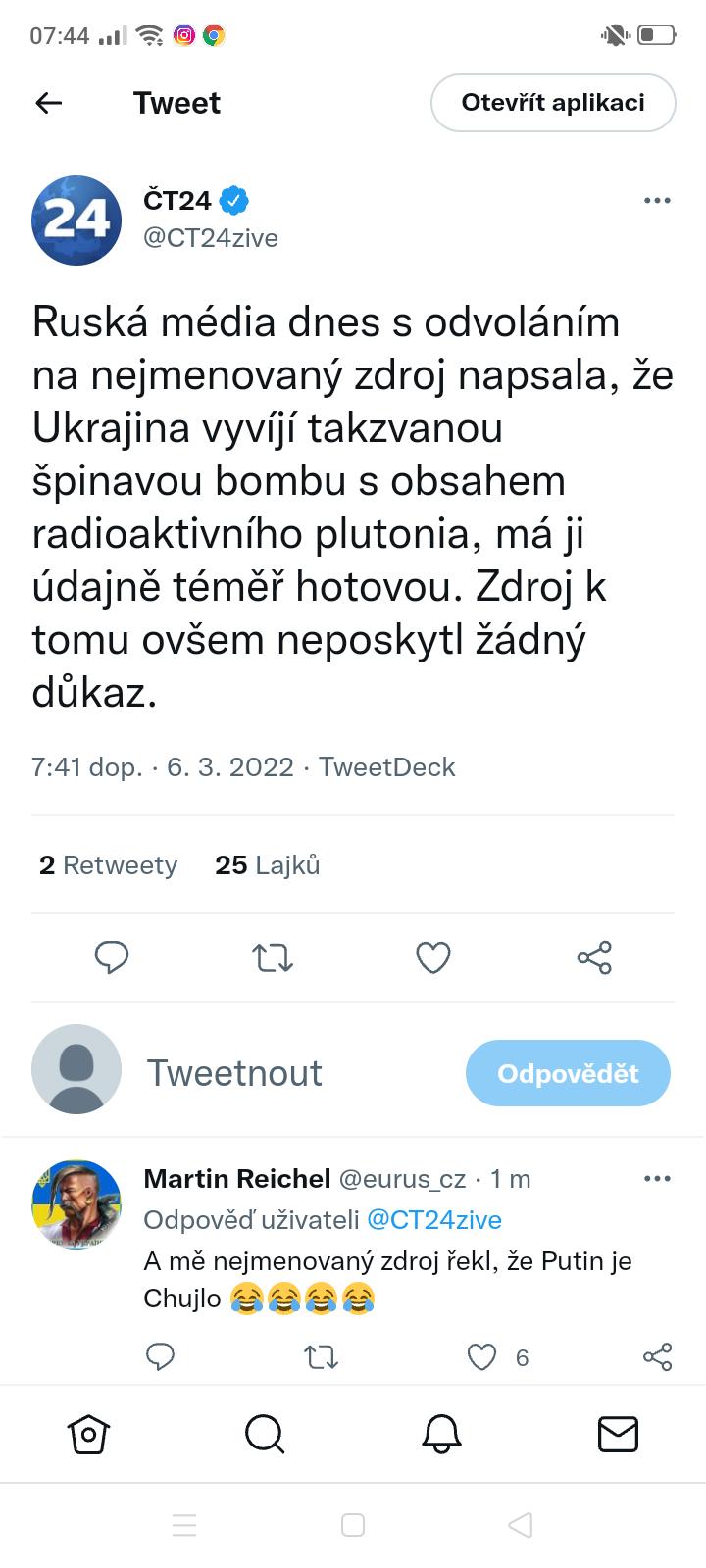Open the Notifications bell tab

click(x=441, y=1434)
